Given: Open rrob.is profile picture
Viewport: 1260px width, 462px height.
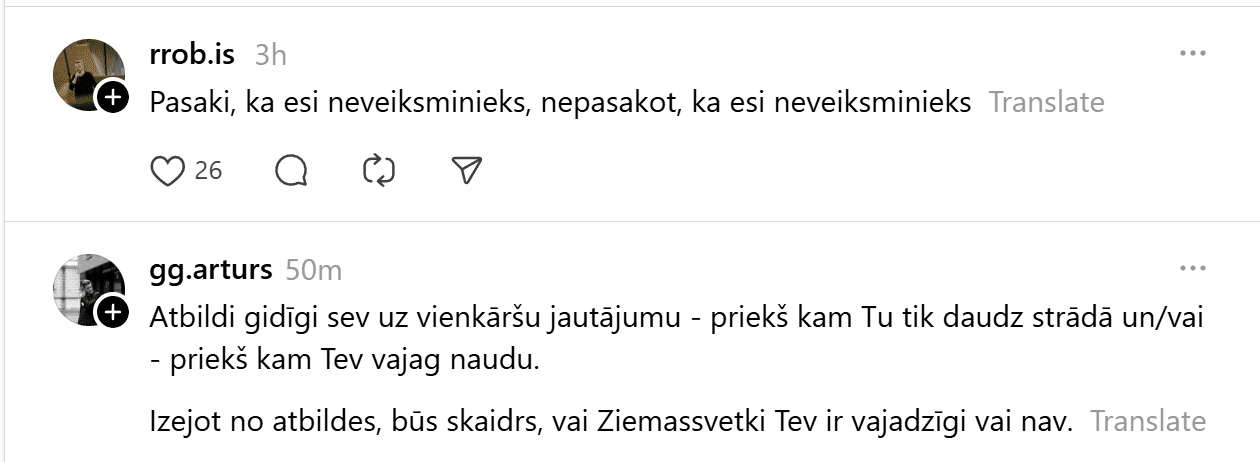Looking at the screenshot, I should click(84, 71).
